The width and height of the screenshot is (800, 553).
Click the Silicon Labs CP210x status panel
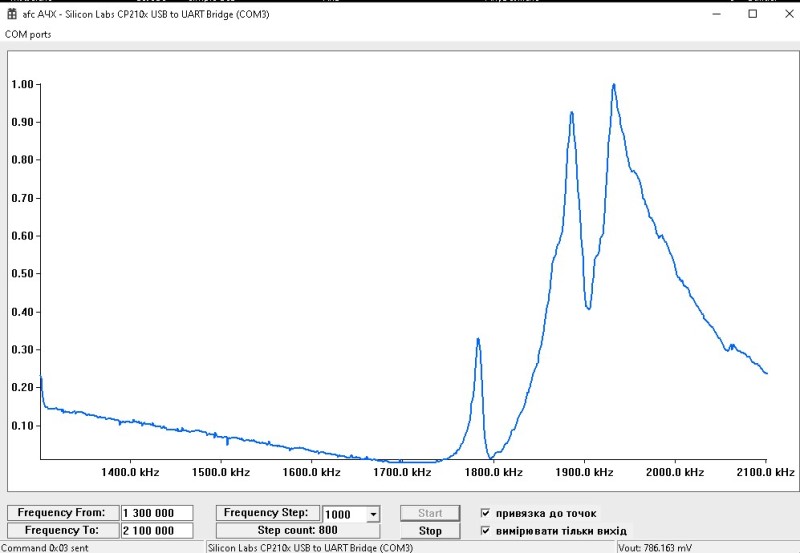click(x=310, y=548)
